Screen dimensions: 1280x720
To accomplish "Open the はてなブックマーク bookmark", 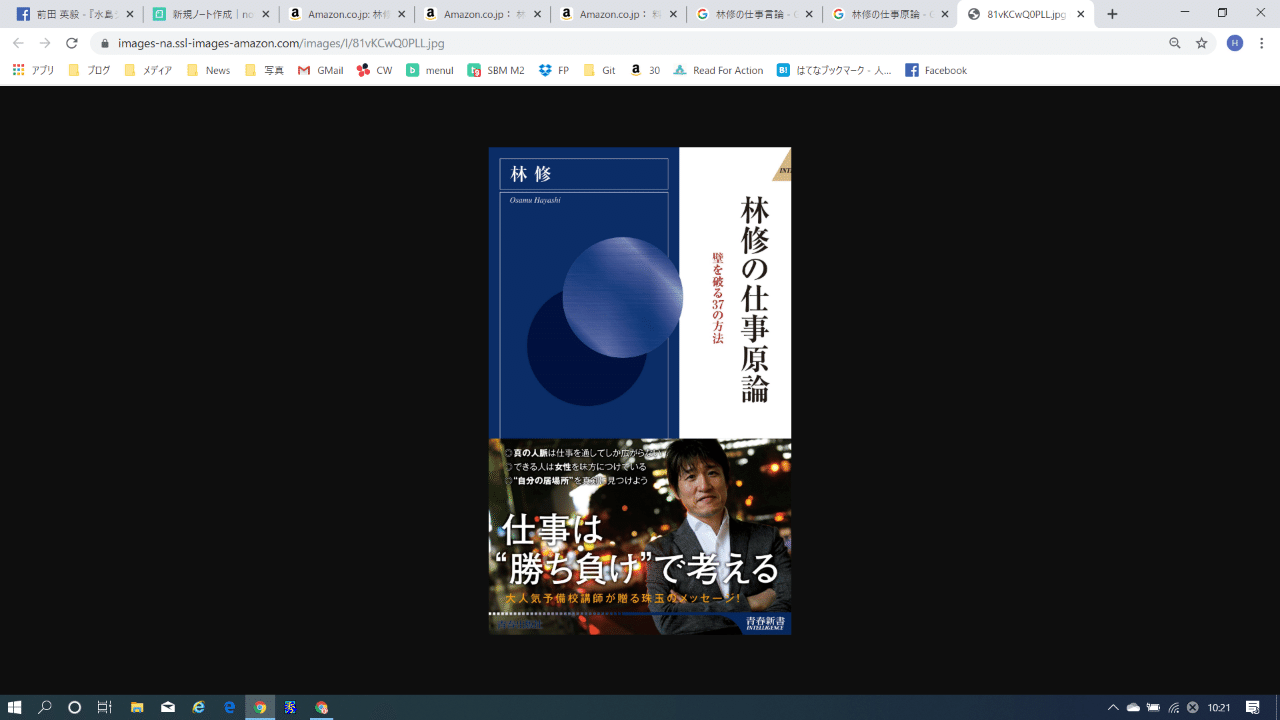I will click(834, 70).
